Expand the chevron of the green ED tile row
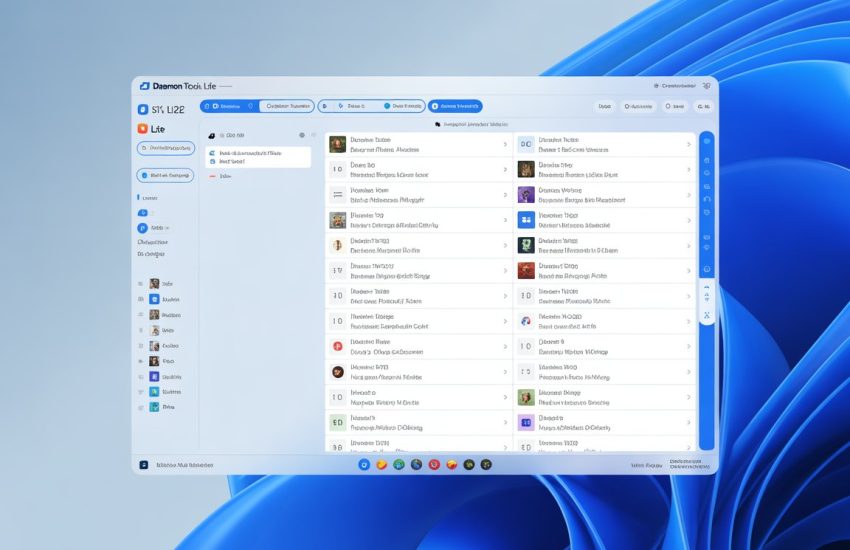Screen dimensions: 850x550 (505, 422)
